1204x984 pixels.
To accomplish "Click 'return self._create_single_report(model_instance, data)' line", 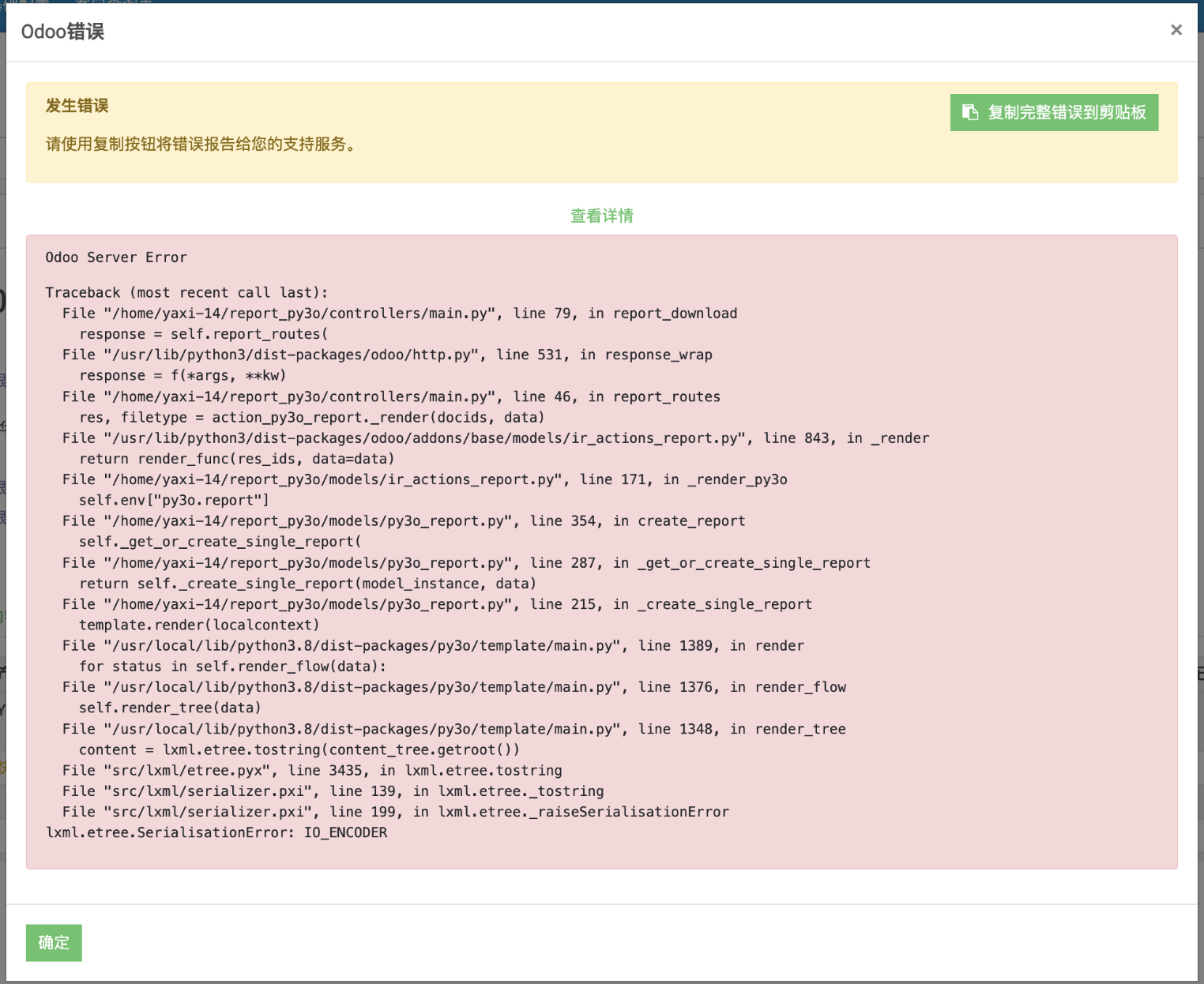I will point(308,584).
